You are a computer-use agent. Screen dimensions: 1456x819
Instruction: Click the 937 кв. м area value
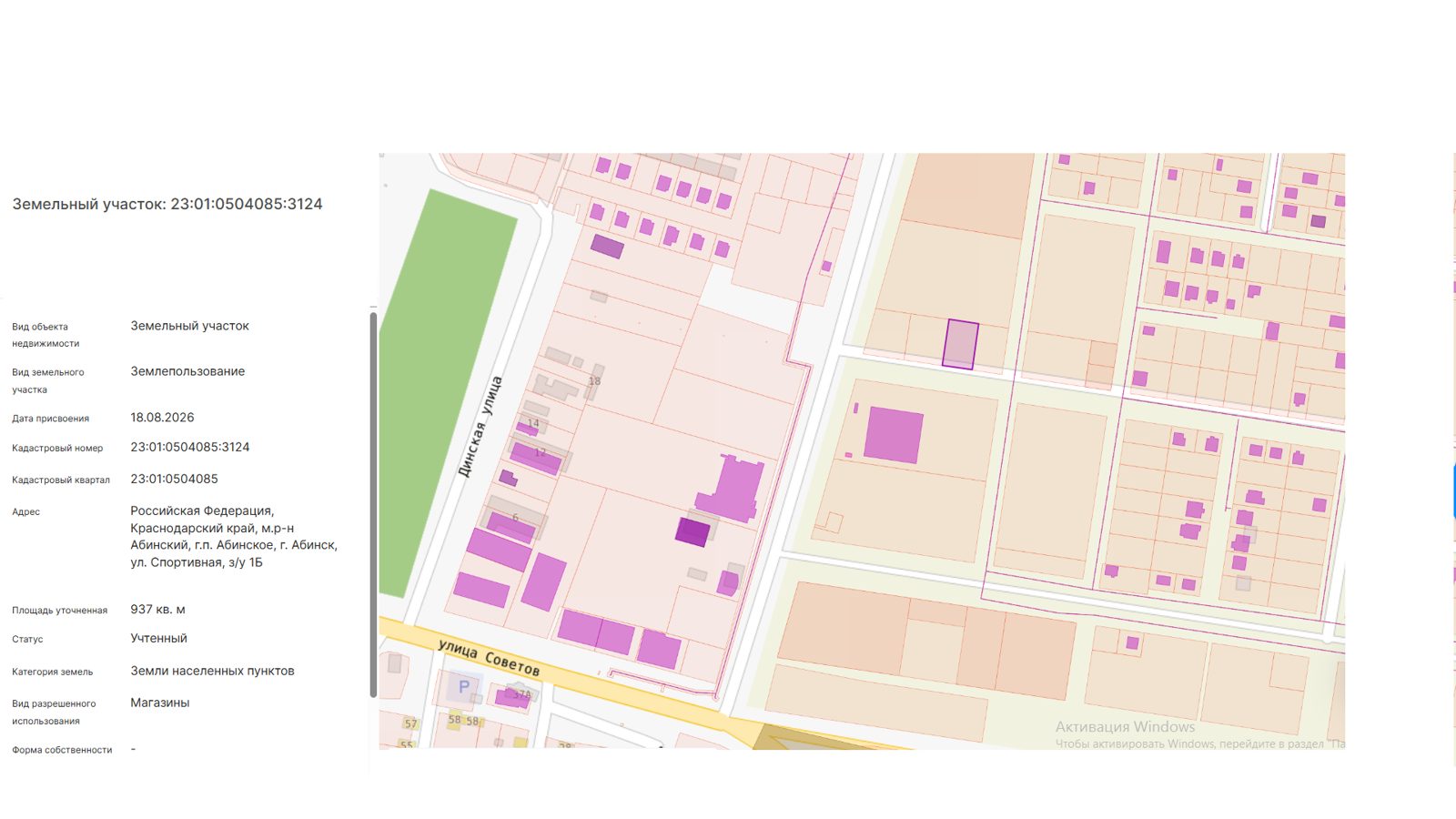(x=157, y=610)
